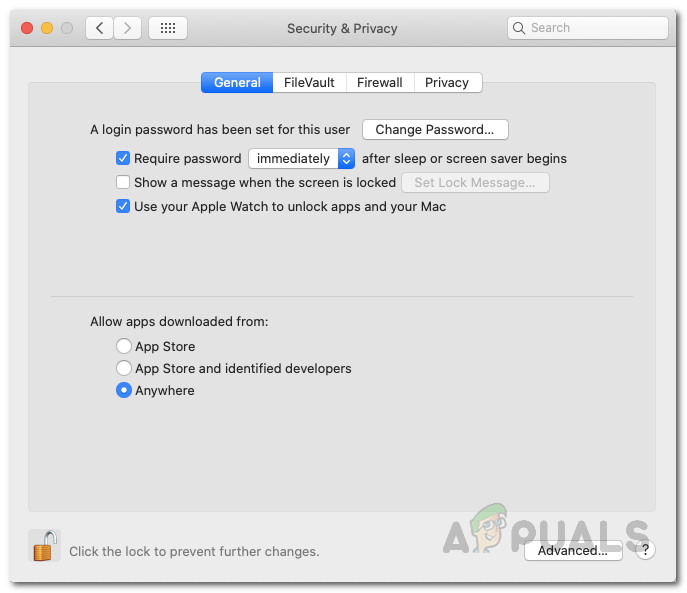This screenshot has height=593, width=687.
Task: Go forward with the right chevron button
Action: (127, 28)
